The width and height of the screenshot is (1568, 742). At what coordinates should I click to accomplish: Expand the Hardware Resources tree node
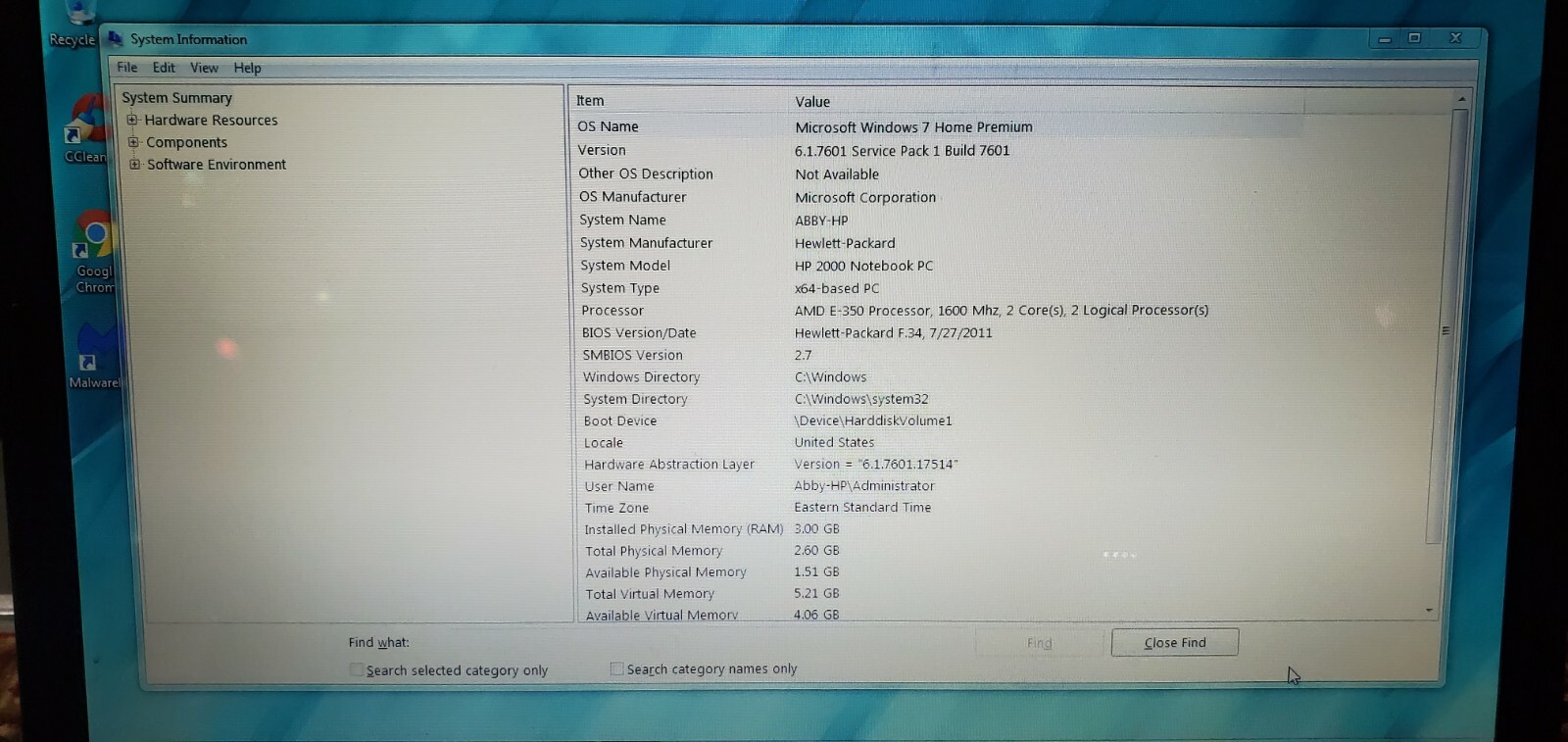132,120
